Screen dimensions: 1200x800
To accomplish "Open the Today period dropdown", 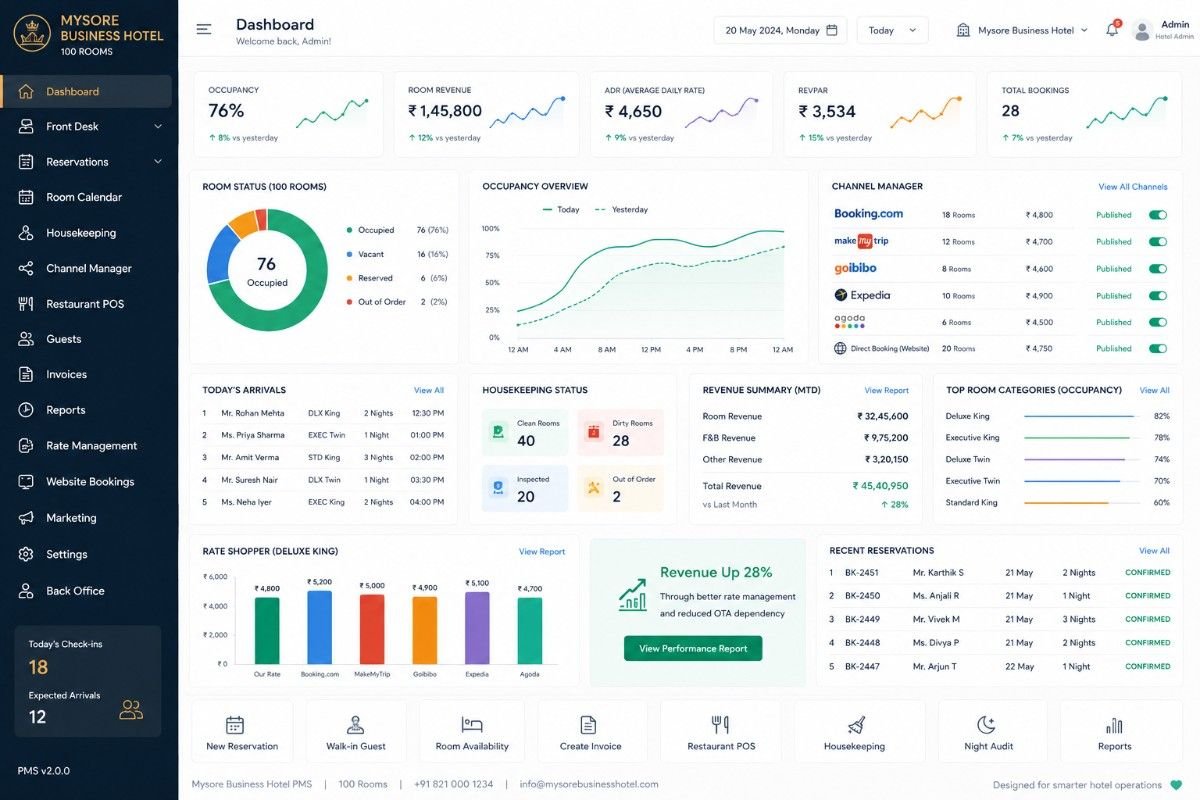I will [892, 30].
